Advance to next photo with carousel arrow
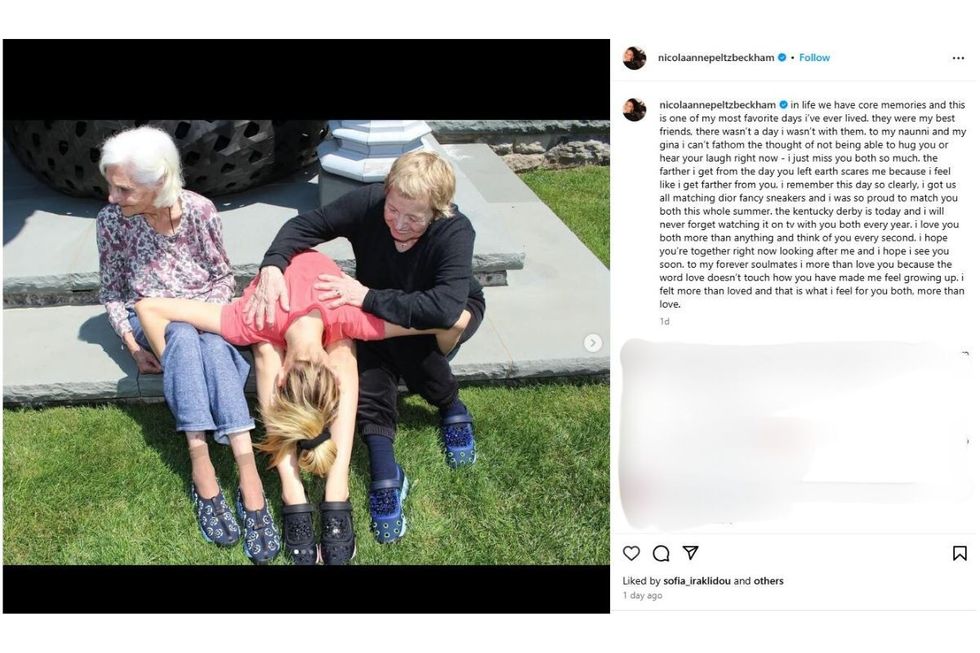The image size is (980, 653). click(592, 343)
